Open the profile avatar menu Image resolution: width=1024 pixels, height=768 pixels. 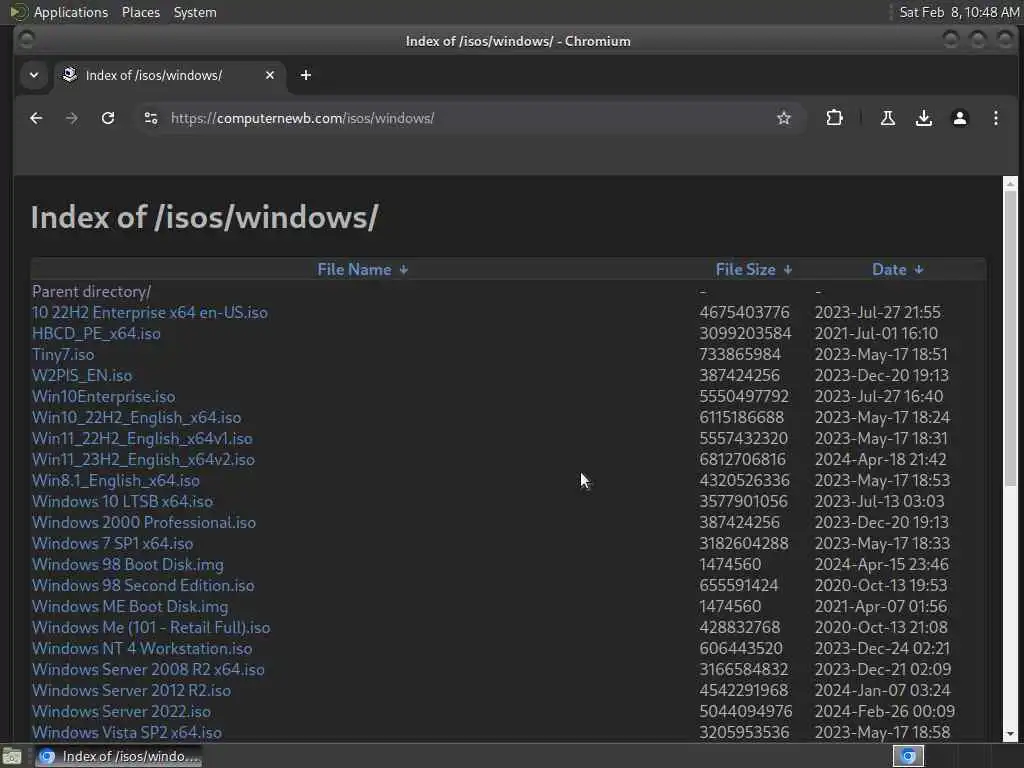959,118
